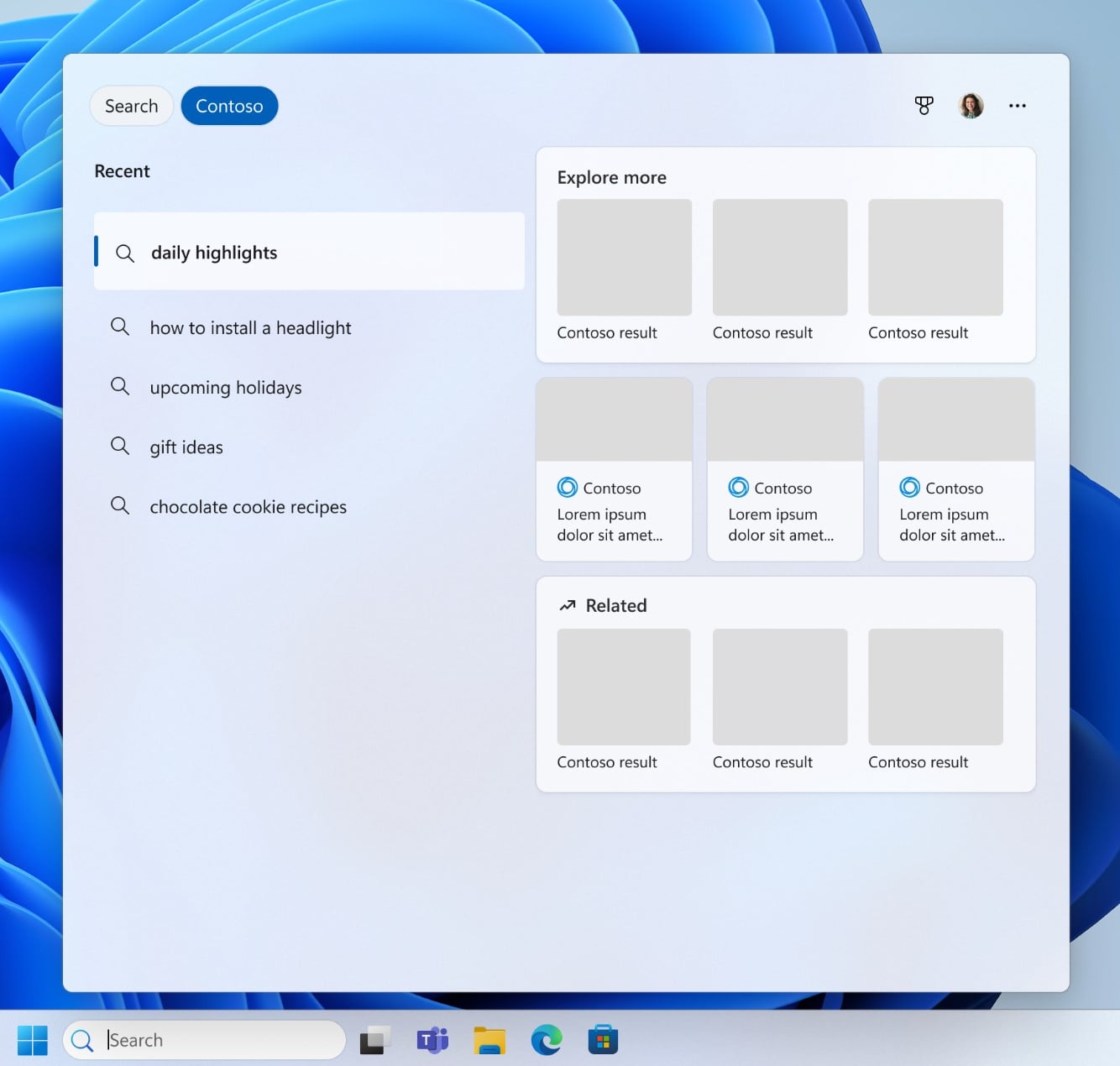Open Microsoft Store from the taskbar
Viewport: 1120px width, 1066px height.
pyautogui.click(x=603, y=1040)
